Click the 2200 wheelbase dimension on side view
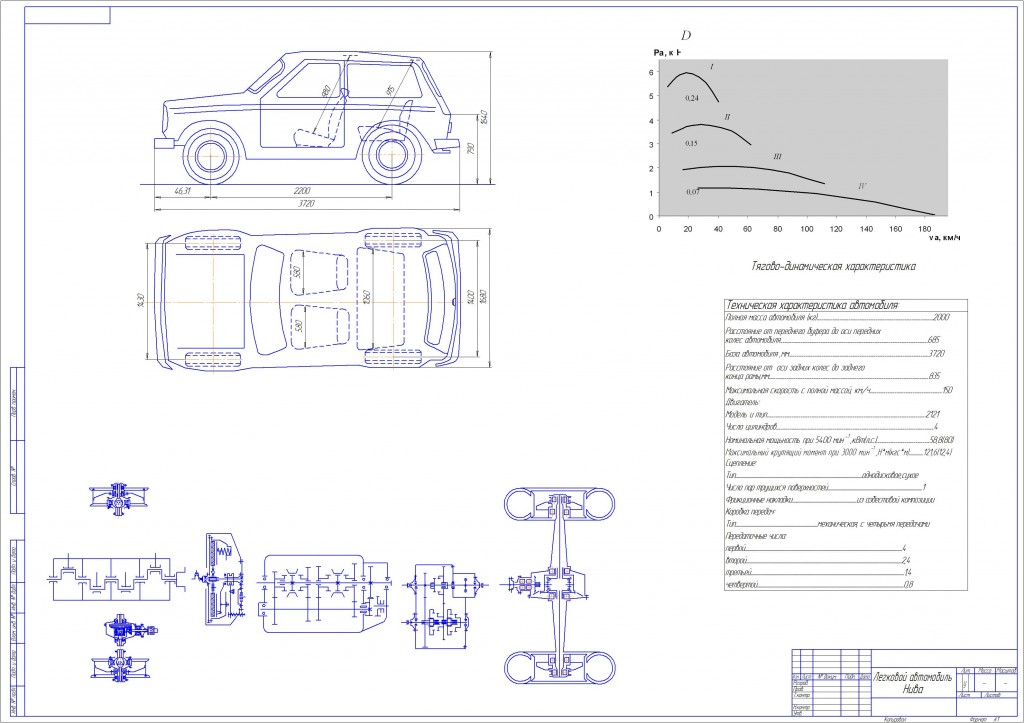Screen dimensions: 1024x723 click(301, 191)
